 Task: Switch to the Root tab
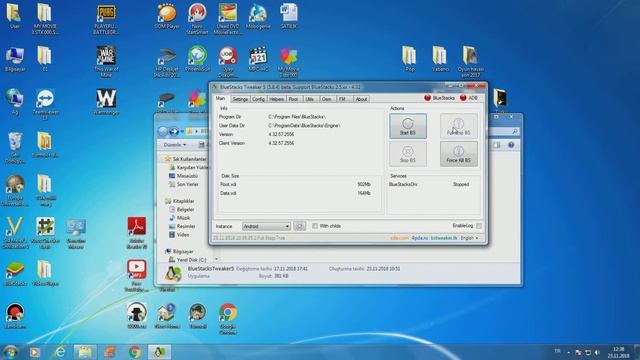293,99
